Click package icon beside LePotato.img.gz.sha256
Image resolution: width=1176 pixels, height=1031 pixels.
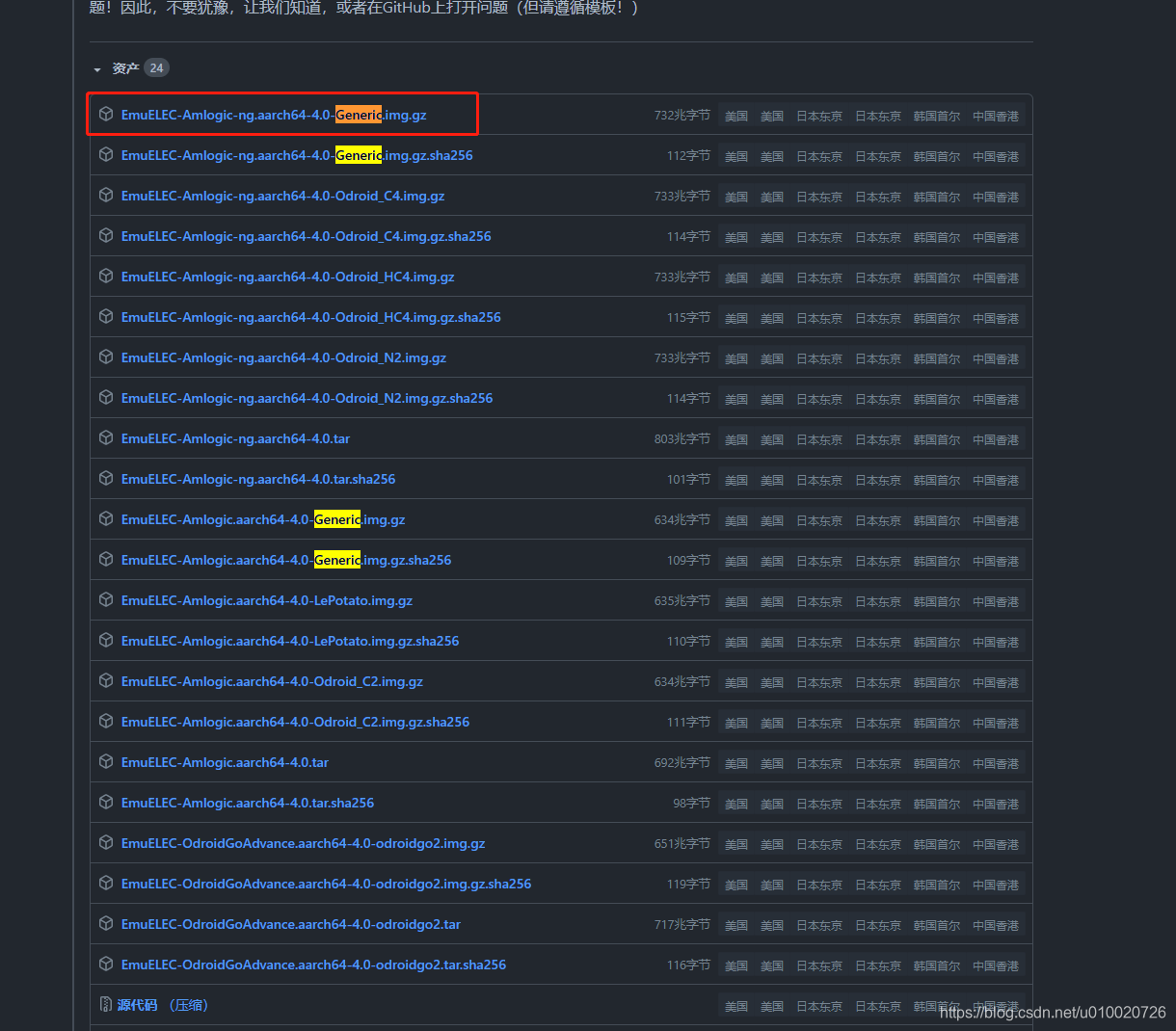(x=106, y=640)
